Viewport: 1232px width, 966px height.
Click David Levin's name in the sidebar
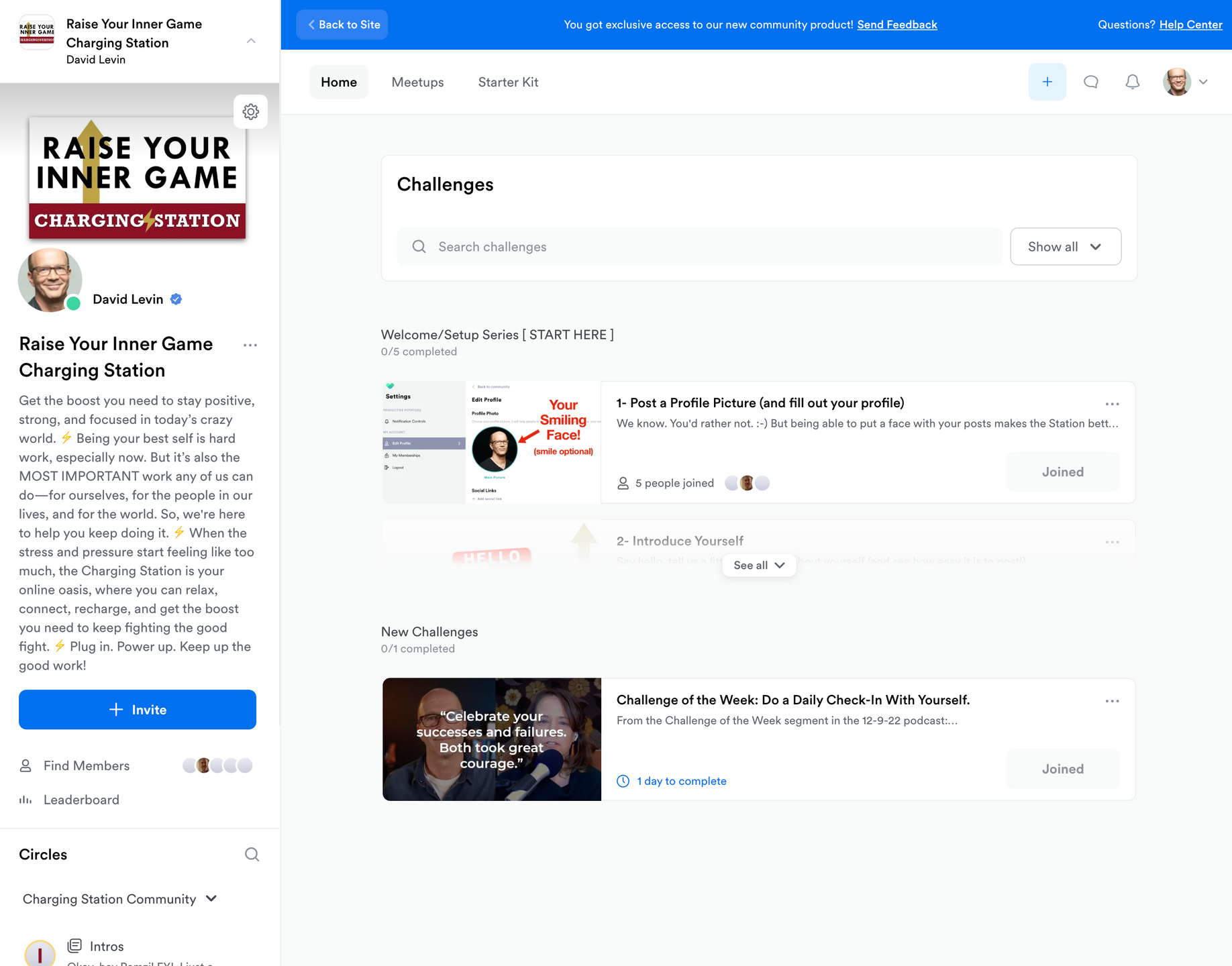127,299
